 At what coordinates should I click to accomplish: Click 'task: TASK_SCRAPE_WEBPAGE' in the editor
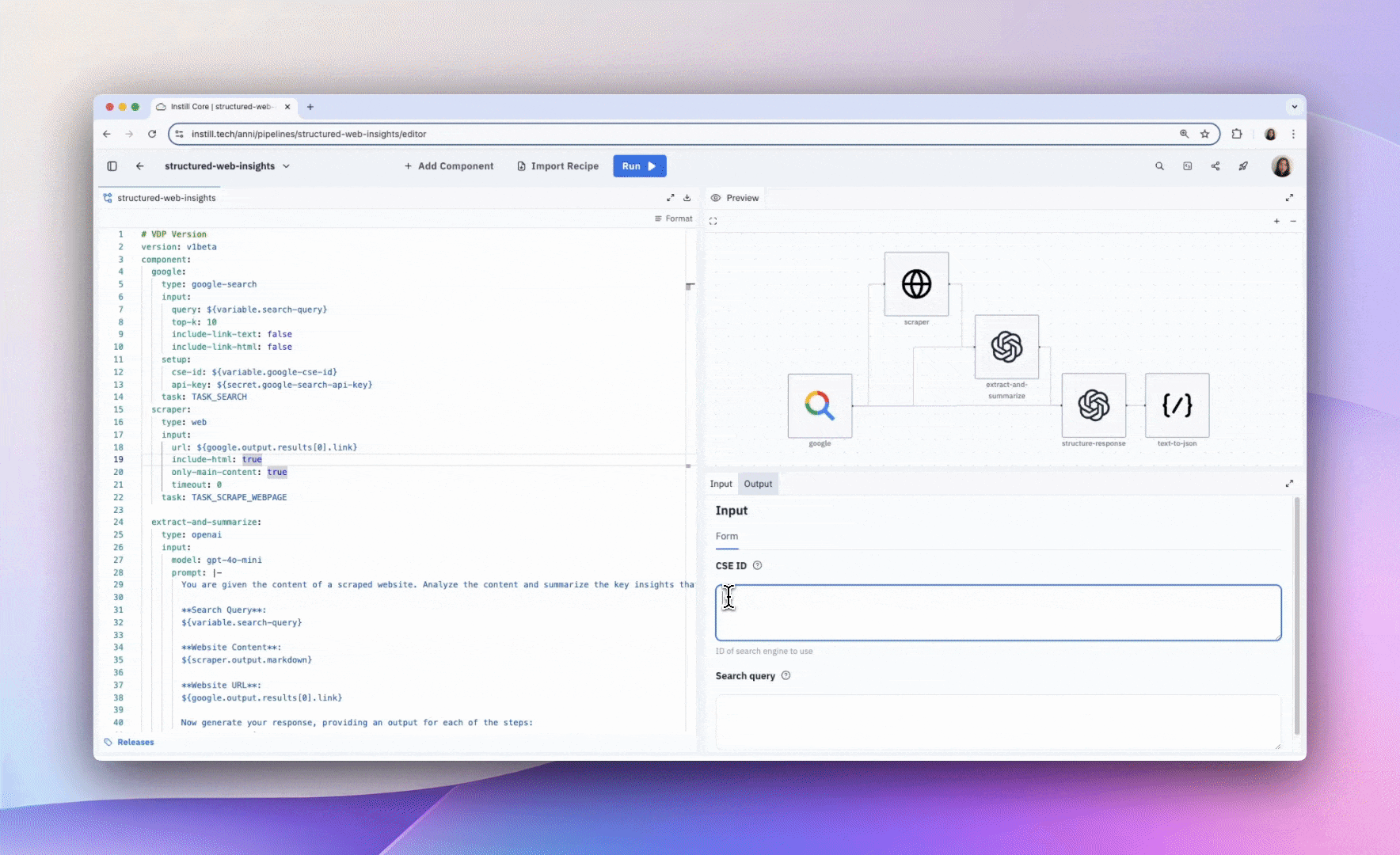(x=224, y=497)
